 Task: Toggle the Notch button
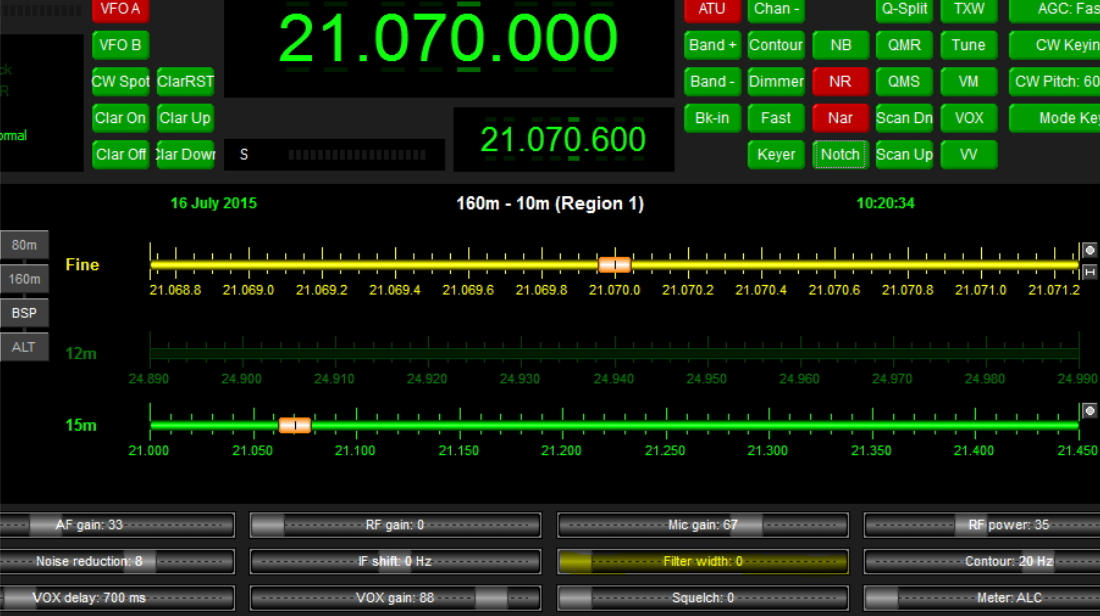[x=840, y=155]
